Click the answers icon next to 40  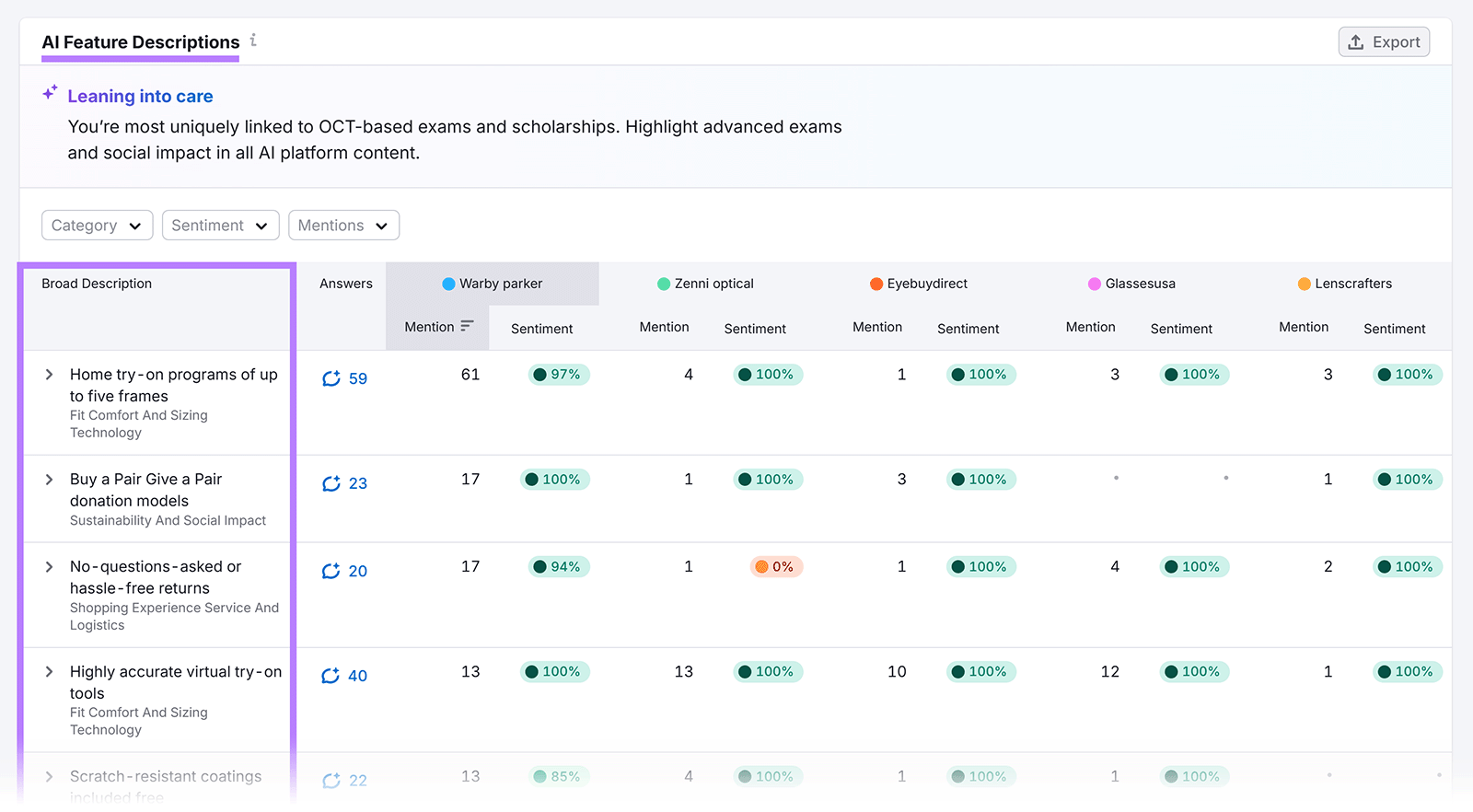pos(331,676)
